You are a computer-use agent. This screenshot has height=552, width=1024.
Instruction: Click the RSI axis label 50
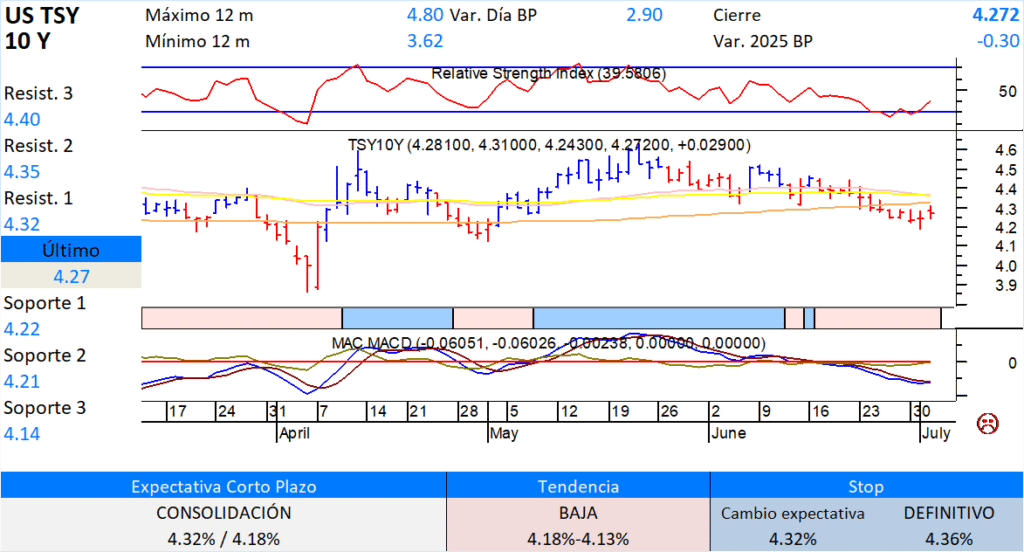coord(1007,92)
